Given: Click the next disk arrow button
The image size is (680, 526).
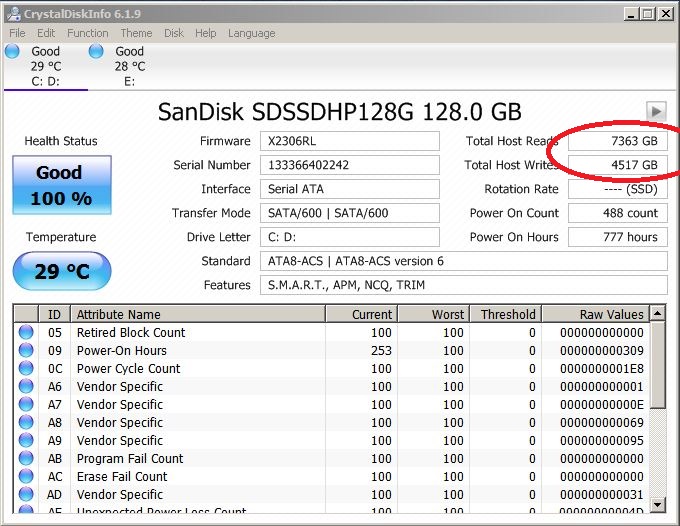Looking at the screenshot, I should (x=656, y=111).
